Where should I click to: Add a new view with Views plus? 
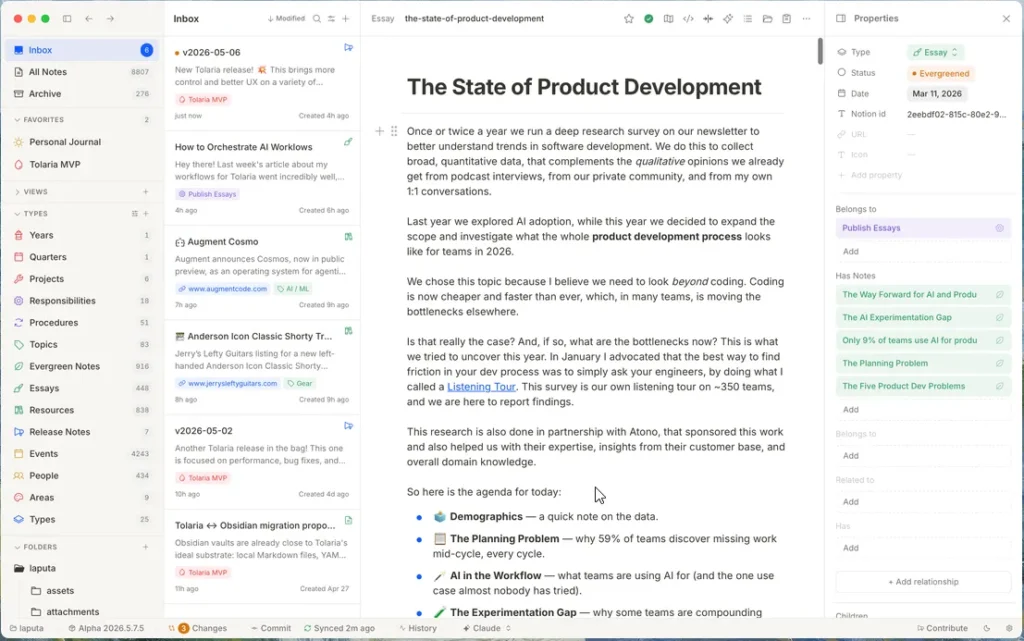[x=146, y=192]
